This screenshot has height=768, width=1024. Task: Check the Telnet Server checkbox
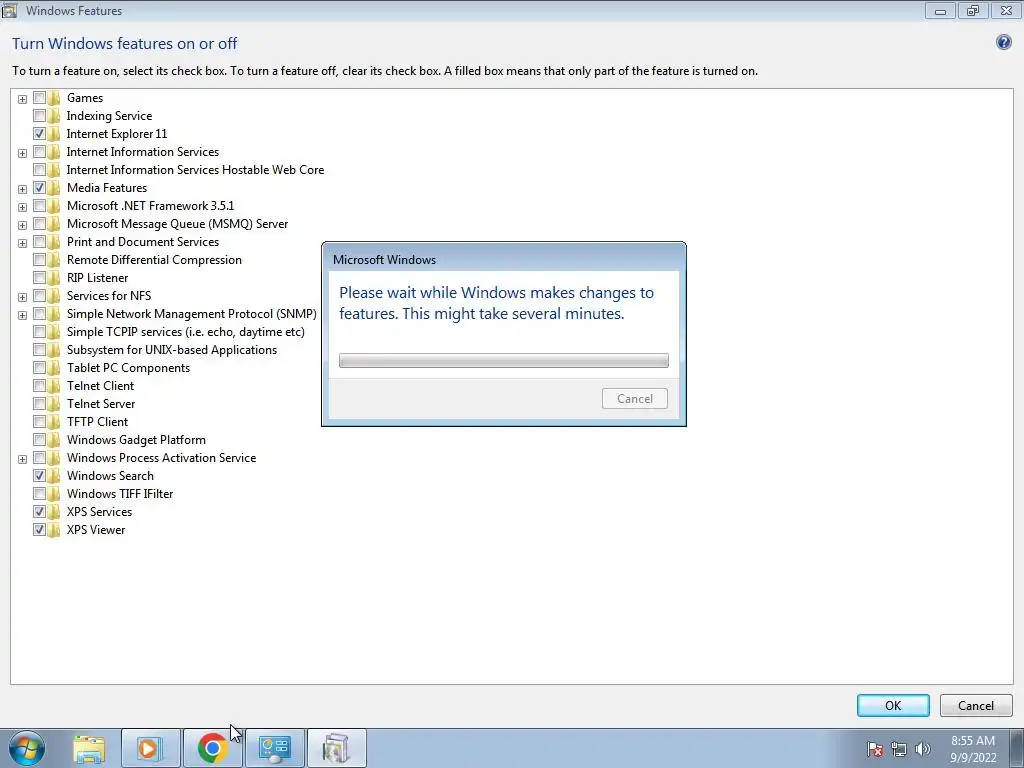click(39, 404)
